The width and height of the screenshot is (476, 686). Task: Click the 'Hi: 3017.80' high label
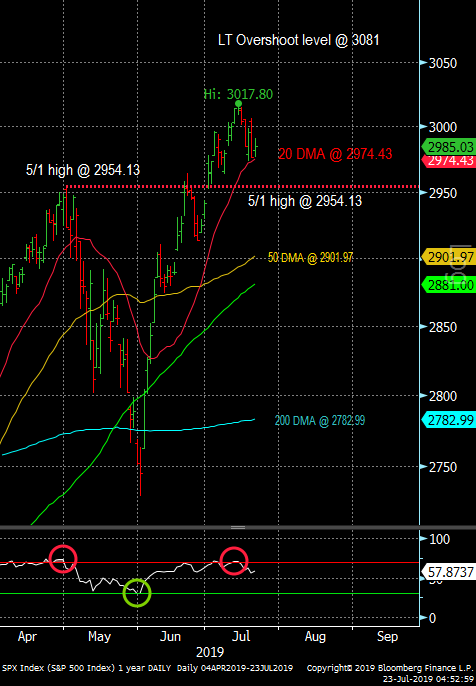[238, 94]
